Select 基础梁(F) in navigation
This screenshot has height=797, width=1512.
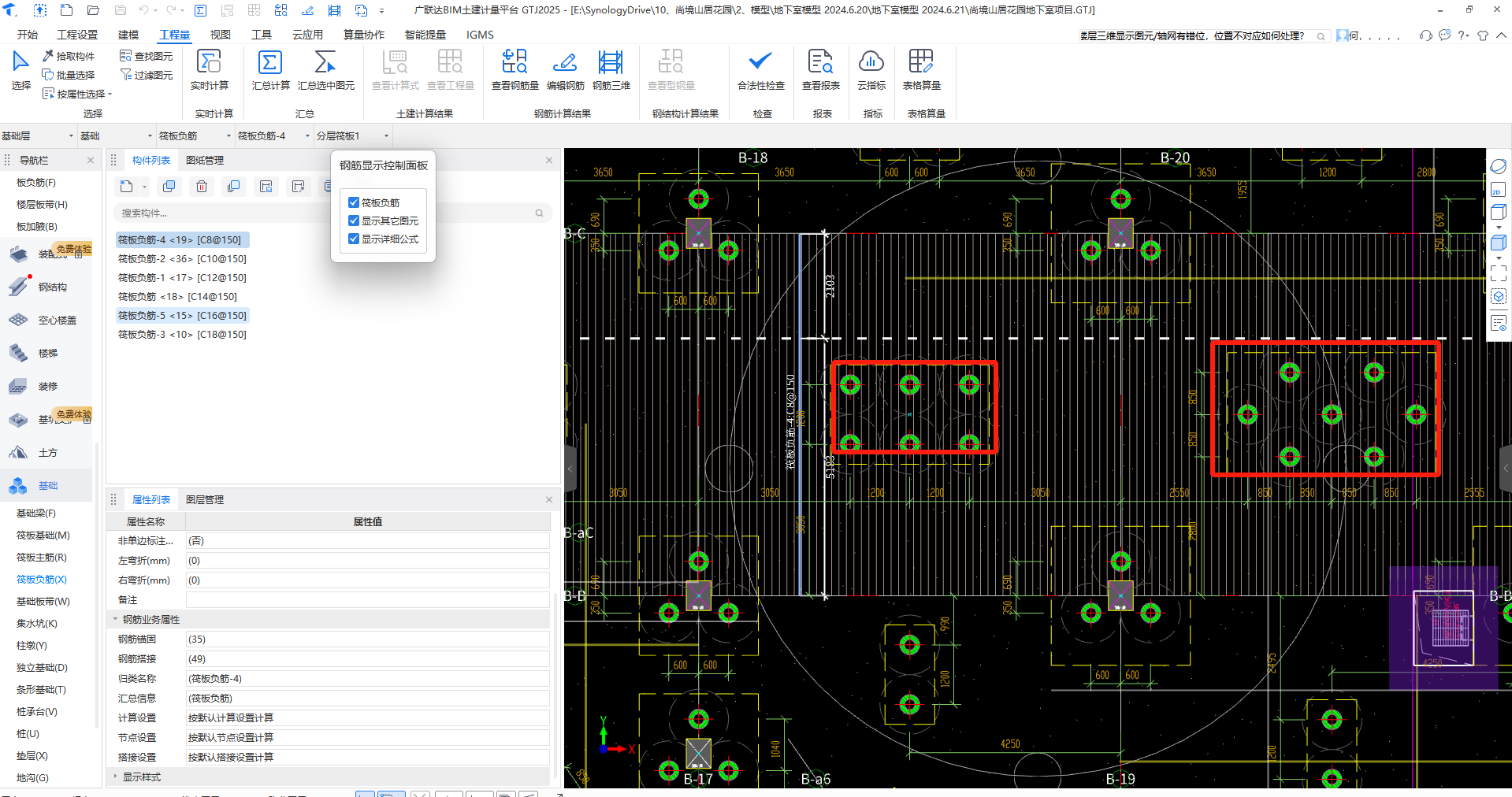[36, 513]
